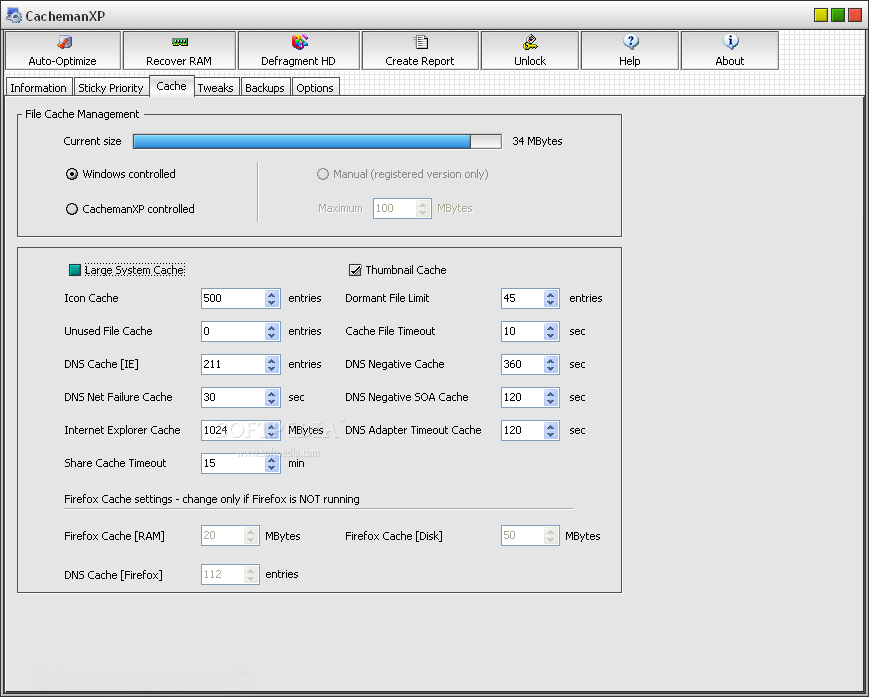Click the Firefox Cache [RAM] spinner arrows
869x697 pixels.
coord(251,536)
